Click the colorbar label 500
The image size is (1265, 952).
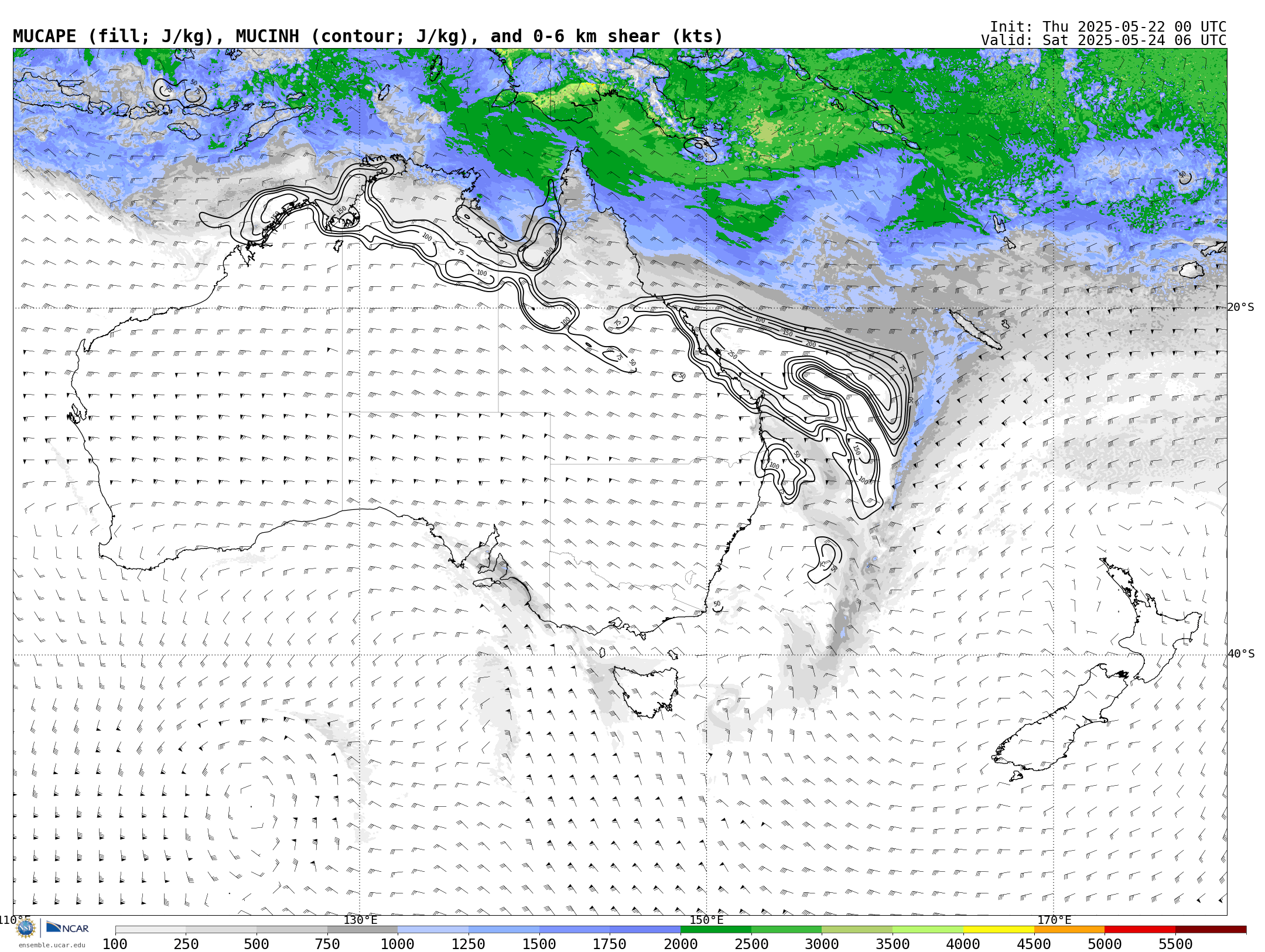coord(257,944)
